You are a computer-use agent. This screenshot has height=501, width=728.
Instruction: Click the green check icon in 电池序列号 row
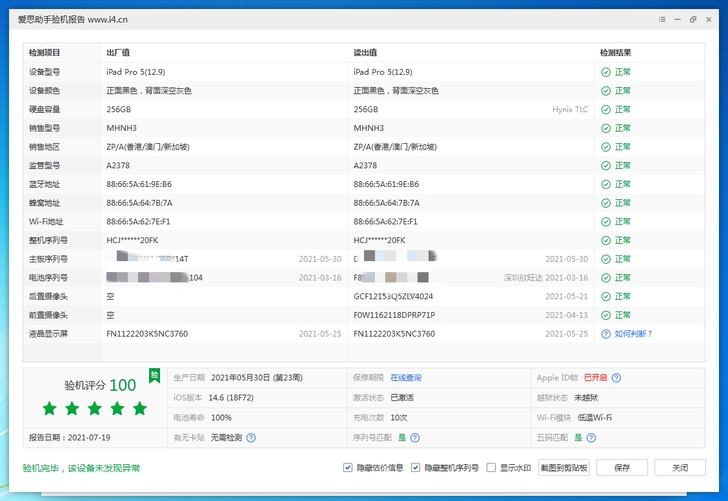pos(606,278)
